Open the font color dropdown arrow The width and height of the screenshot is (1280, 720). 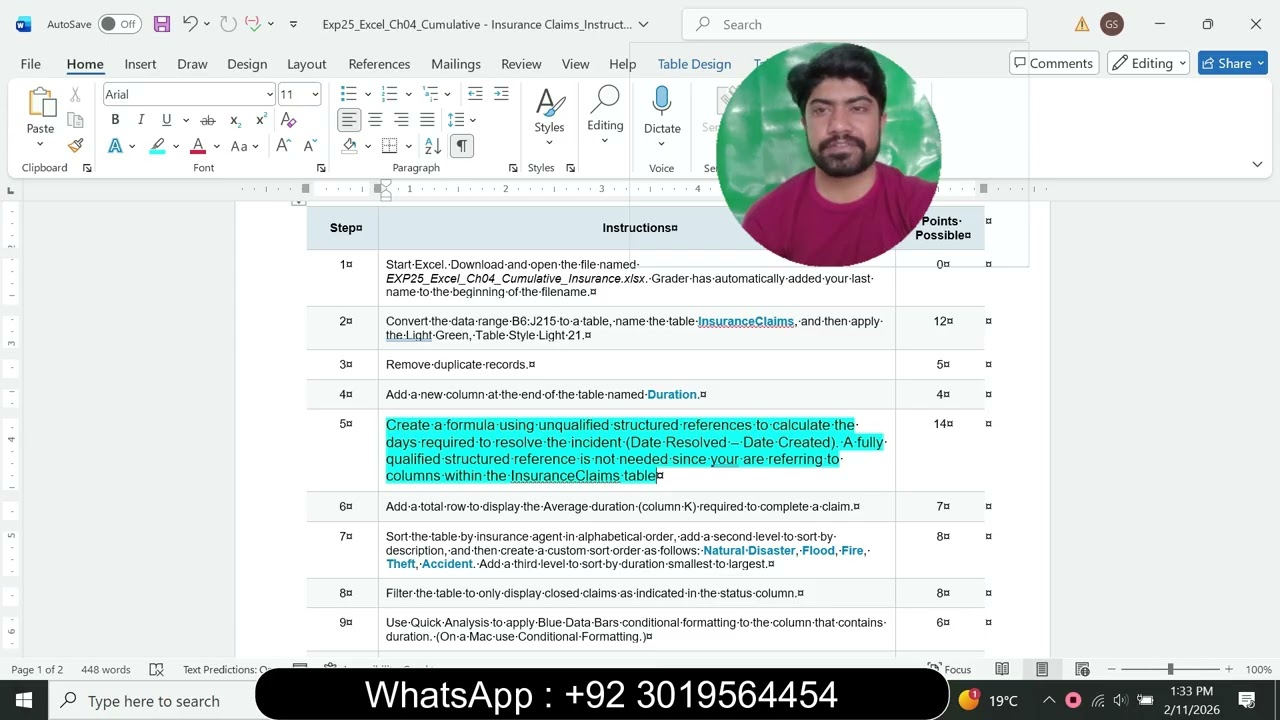coord(217,146)
